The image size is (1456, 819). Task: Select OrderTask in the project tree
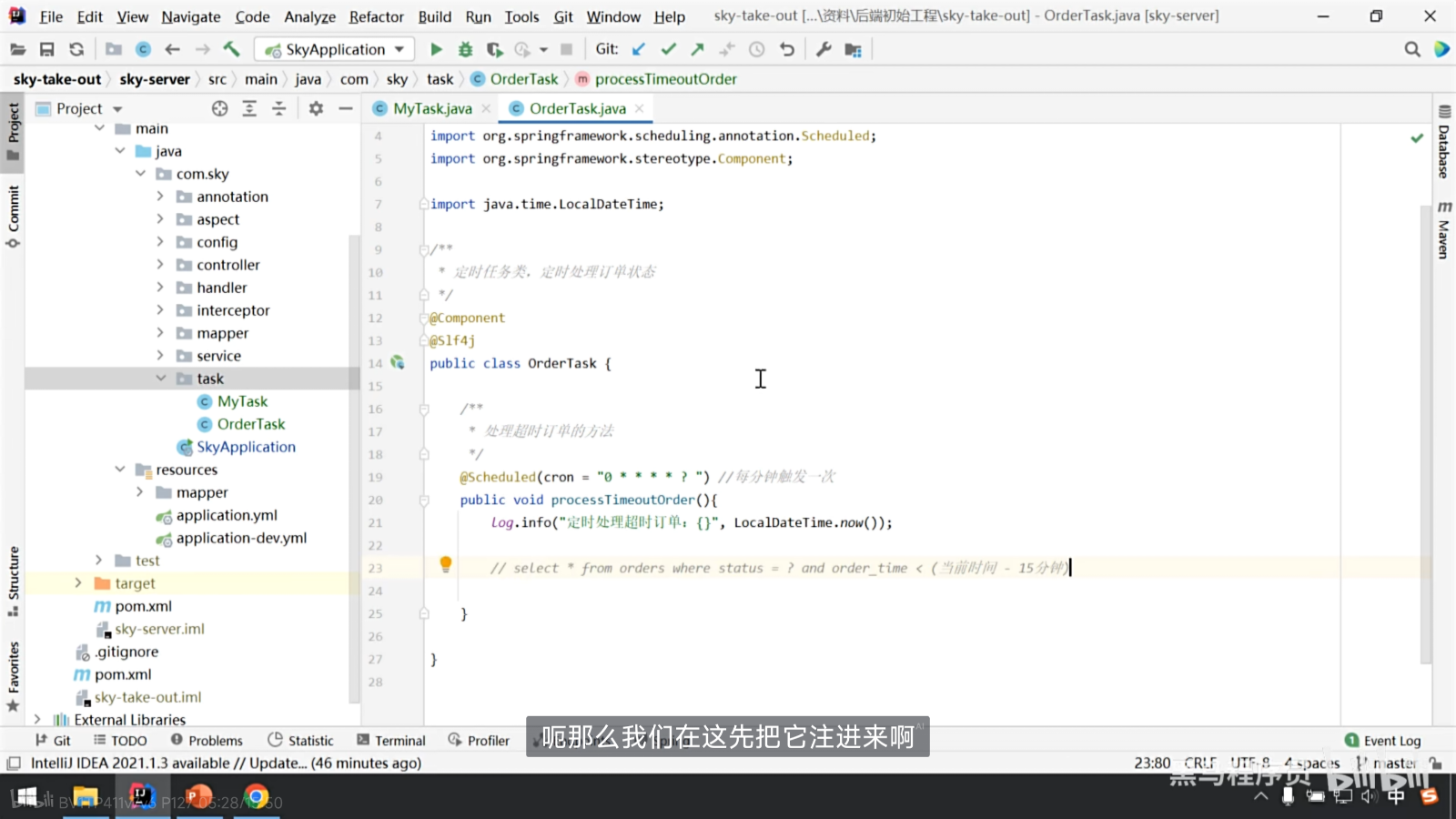pyautogui.click(x=251, y=423)
